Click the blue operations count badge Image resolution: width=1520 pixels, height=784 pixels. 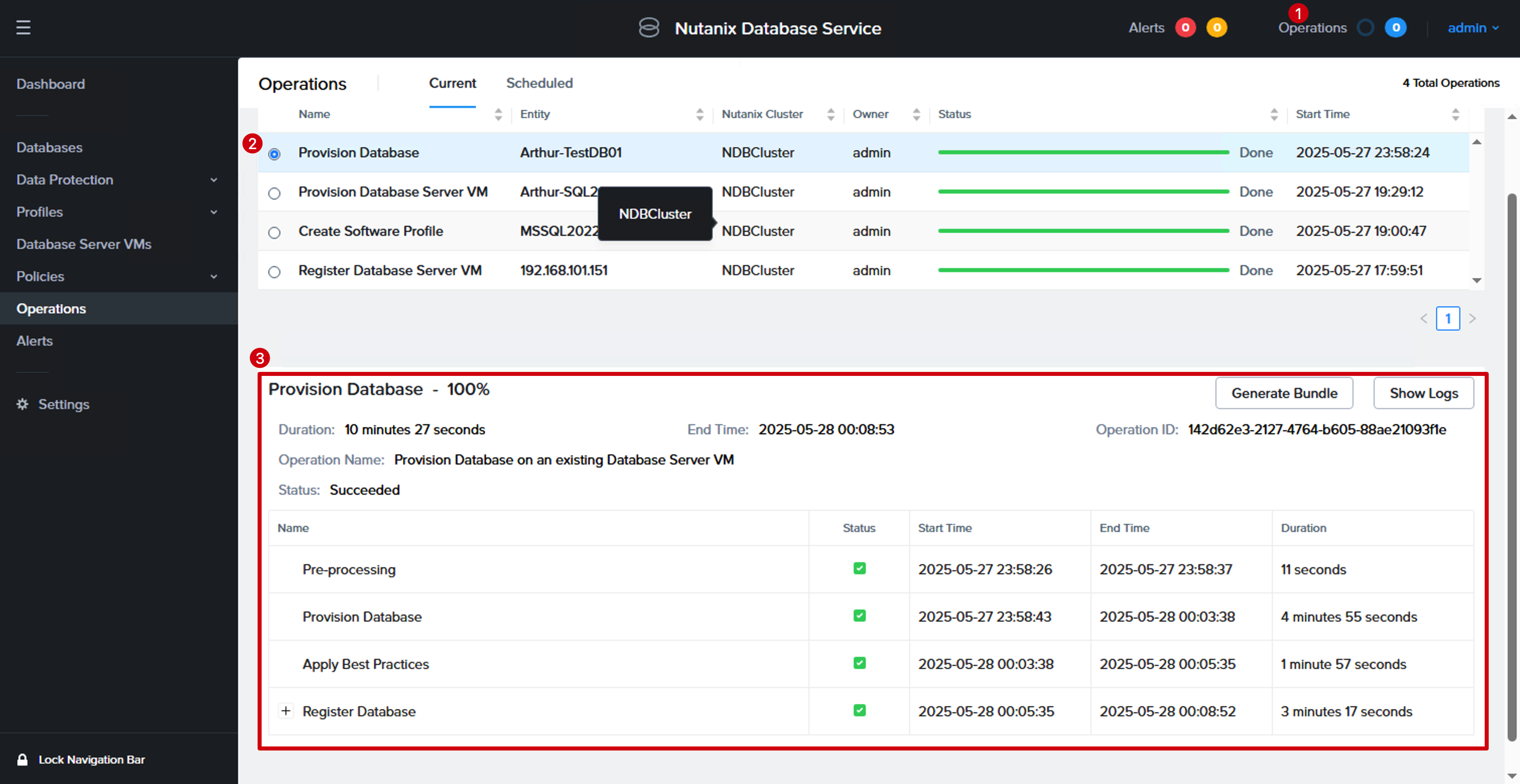tap(1396, 28)
